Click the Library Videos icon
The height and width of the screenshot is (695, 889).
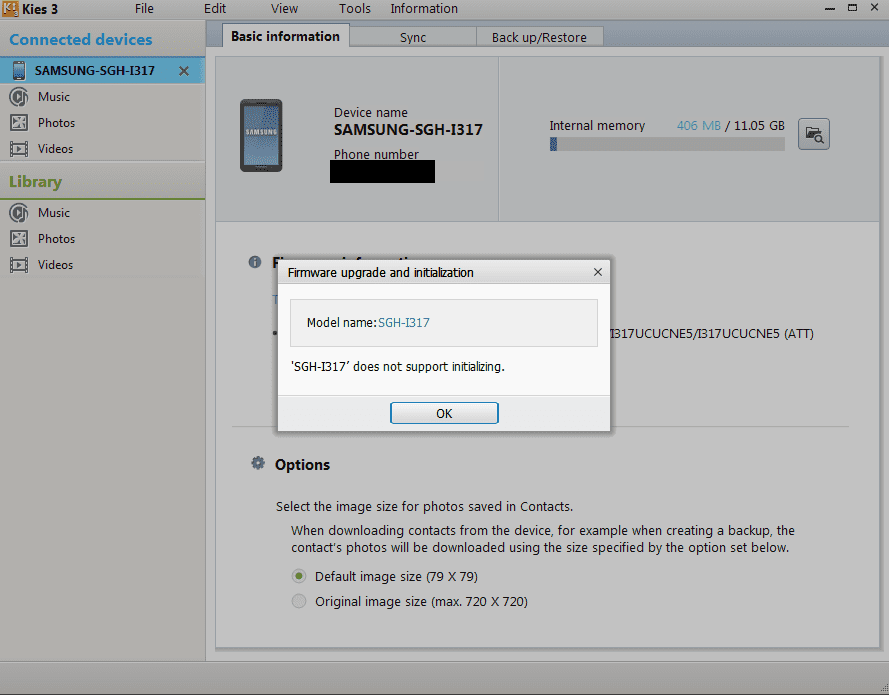(x=19, y=265)
